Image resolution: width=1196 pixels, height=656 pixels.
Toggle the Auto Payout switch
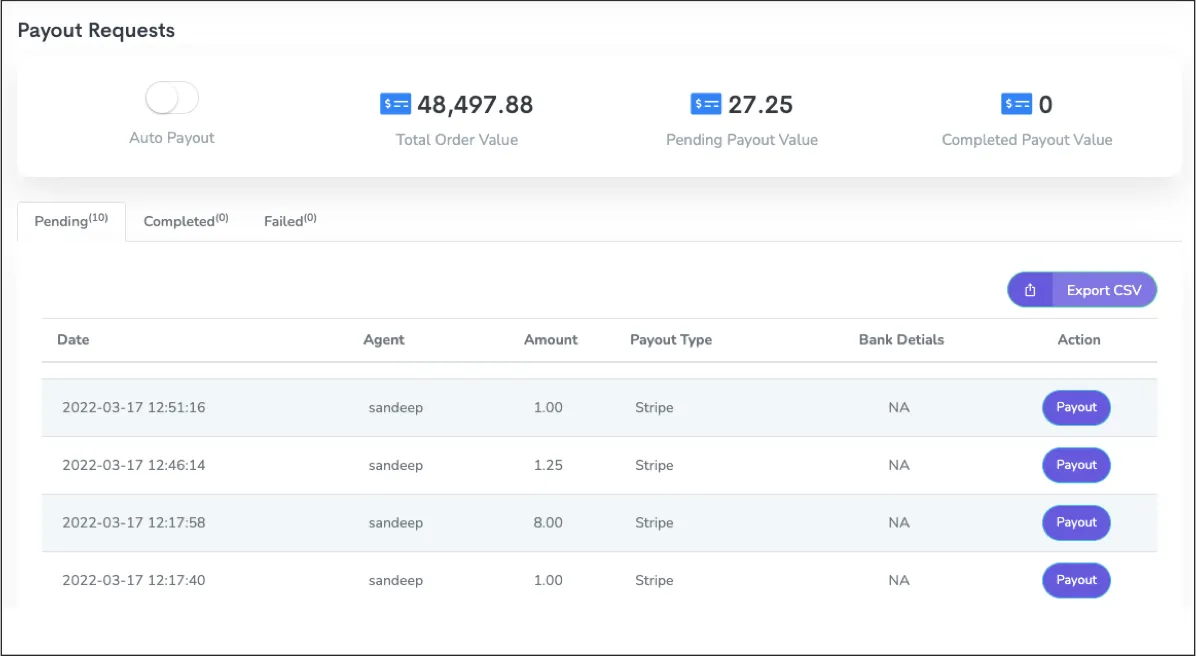coord(172,98)
